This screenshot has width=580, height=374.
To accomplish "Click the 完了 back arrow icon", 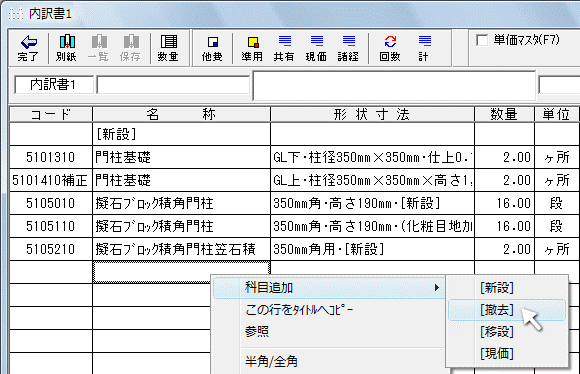I will [29, 42].
